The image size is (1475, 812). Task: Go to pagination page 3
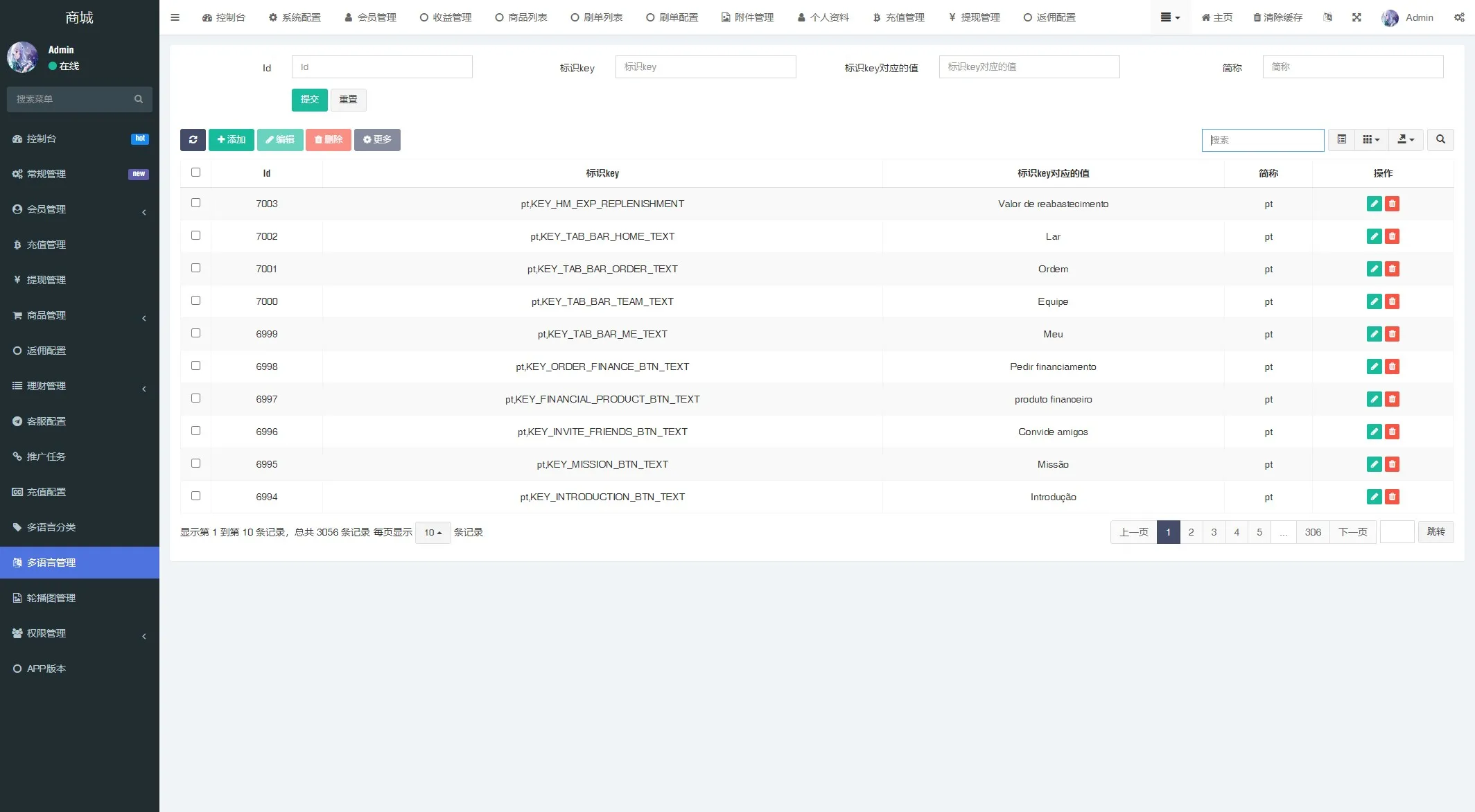[x=1214, y=533]
